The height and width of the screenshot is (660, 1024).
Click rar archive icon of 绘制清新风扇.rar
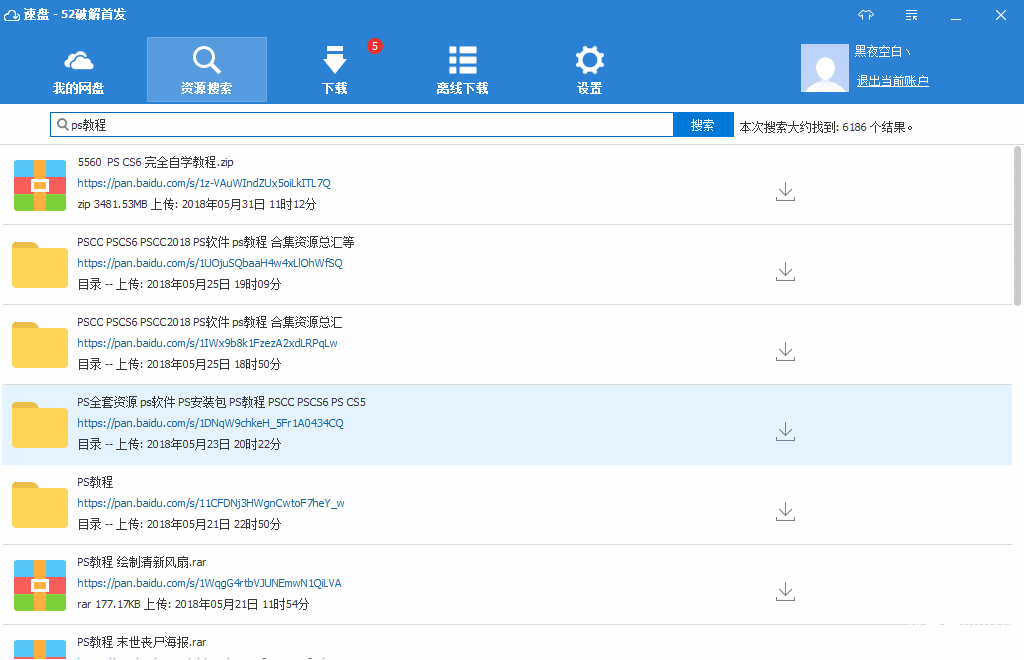pyautogui.click(x=40, y=585)
